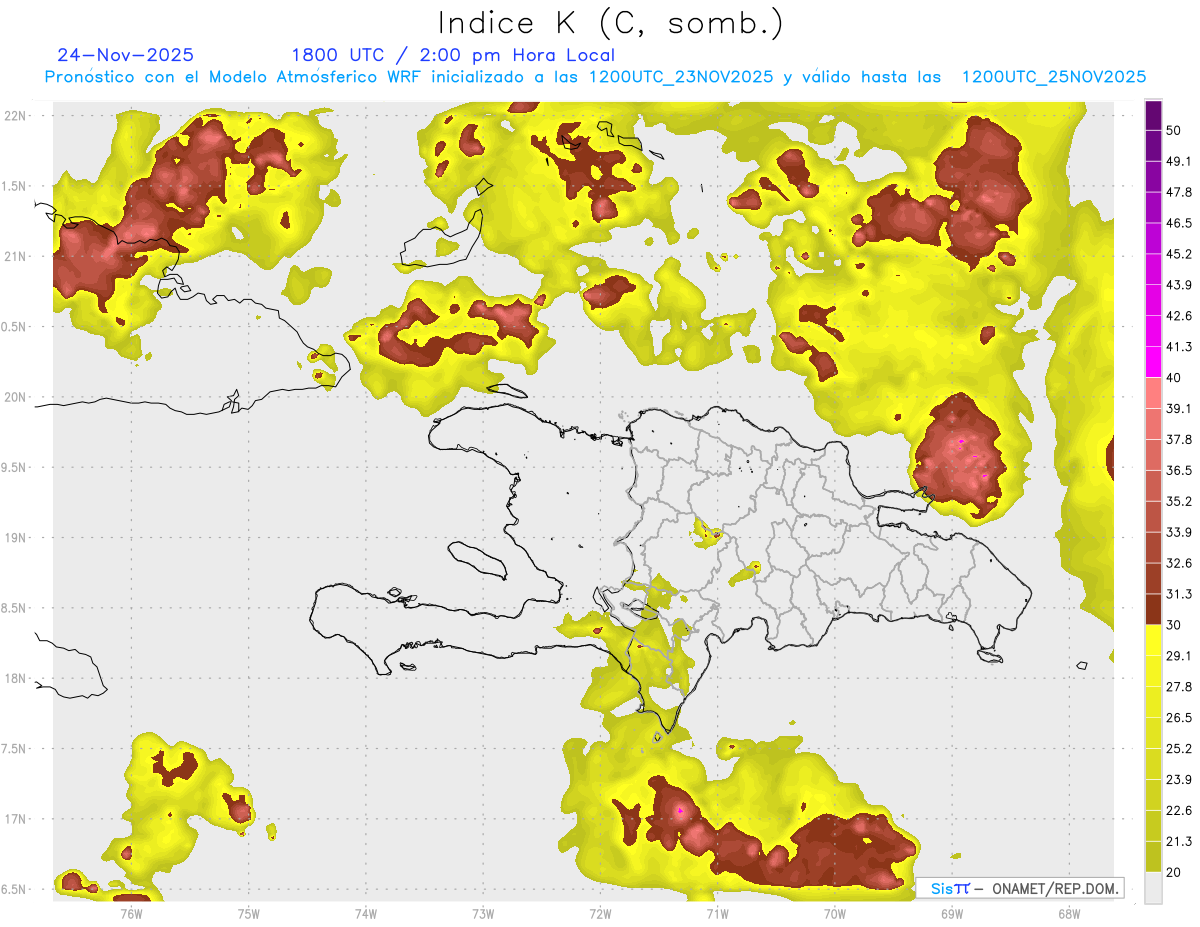This screenshot has height=927, width=1200.
Task: Click the '37.8' legend value
Action: click(1179, 439)
